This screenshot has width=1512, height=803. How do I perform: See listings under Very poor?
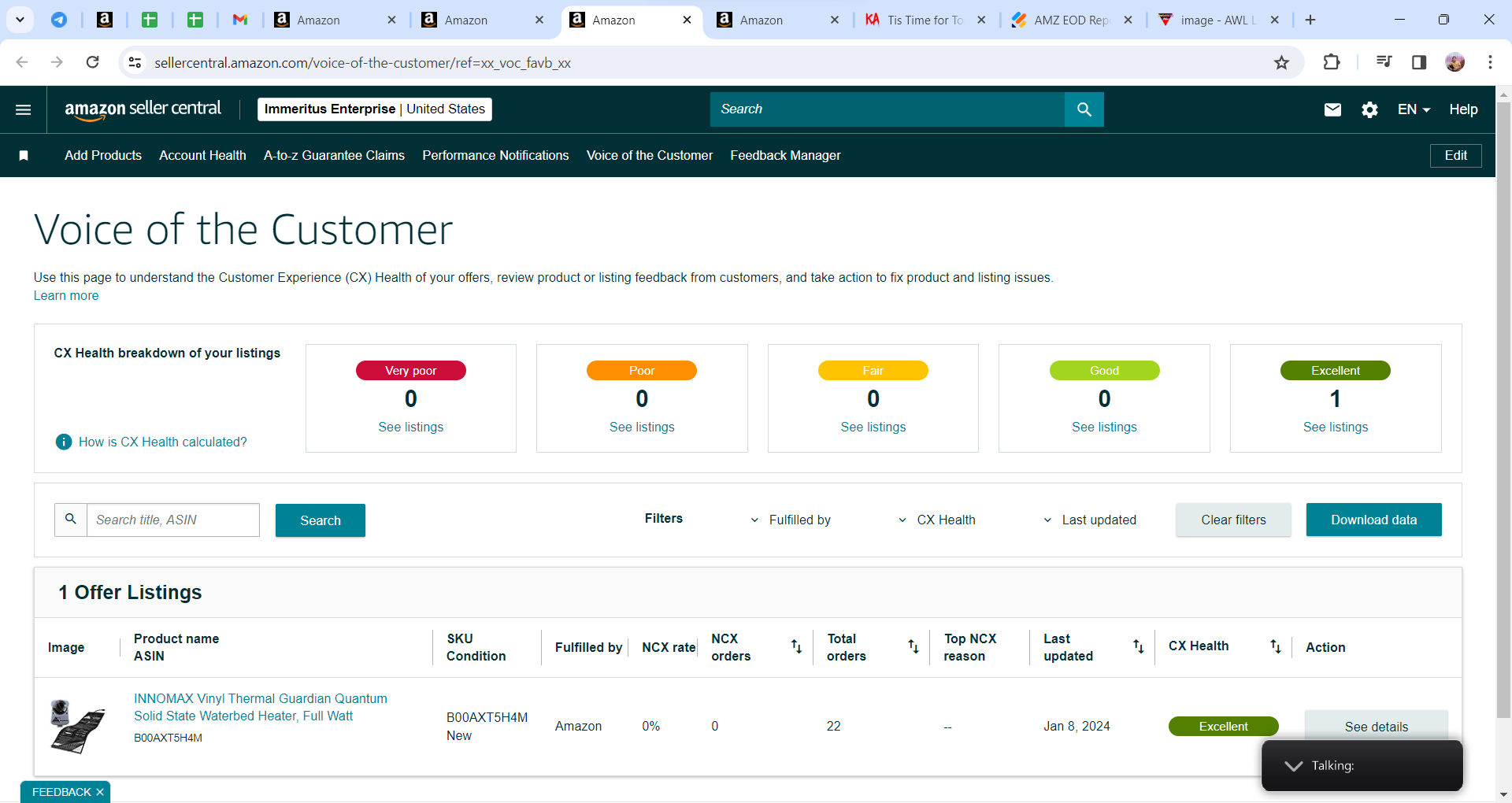click(411, 427)
